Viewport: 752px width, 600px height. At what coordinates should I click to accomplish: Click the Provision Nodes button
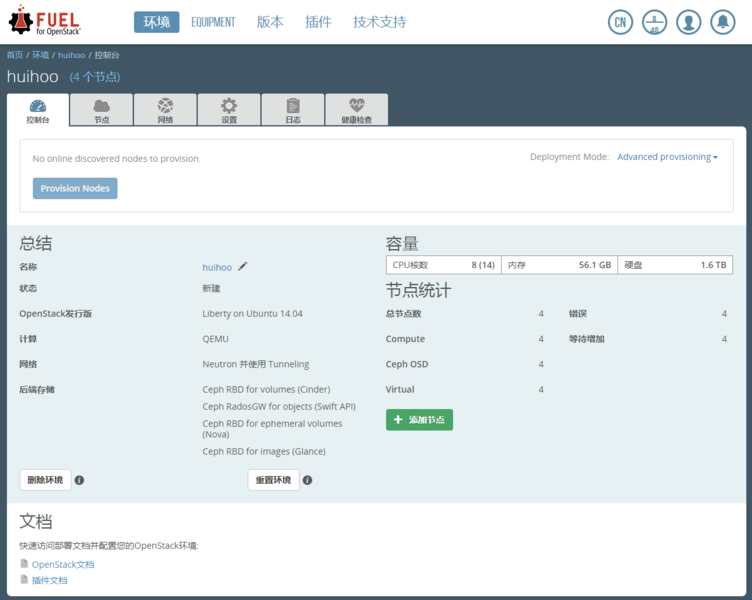[75, 188]
